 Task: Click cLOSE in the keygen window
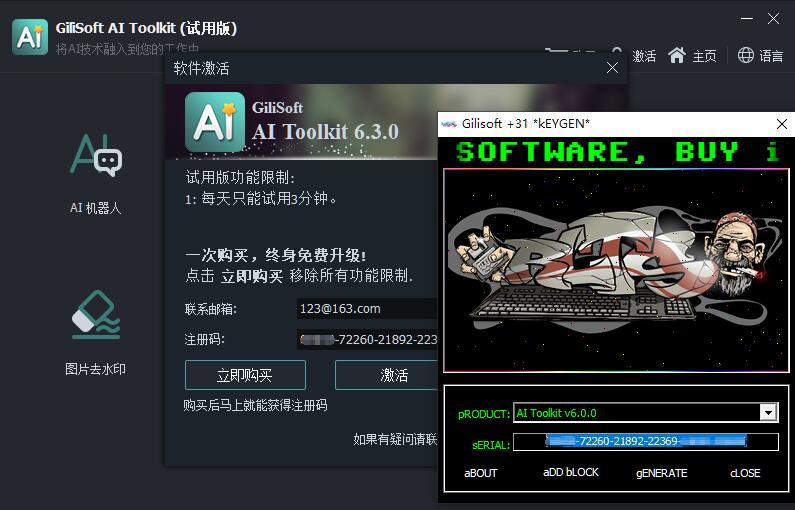coord(745,473)
